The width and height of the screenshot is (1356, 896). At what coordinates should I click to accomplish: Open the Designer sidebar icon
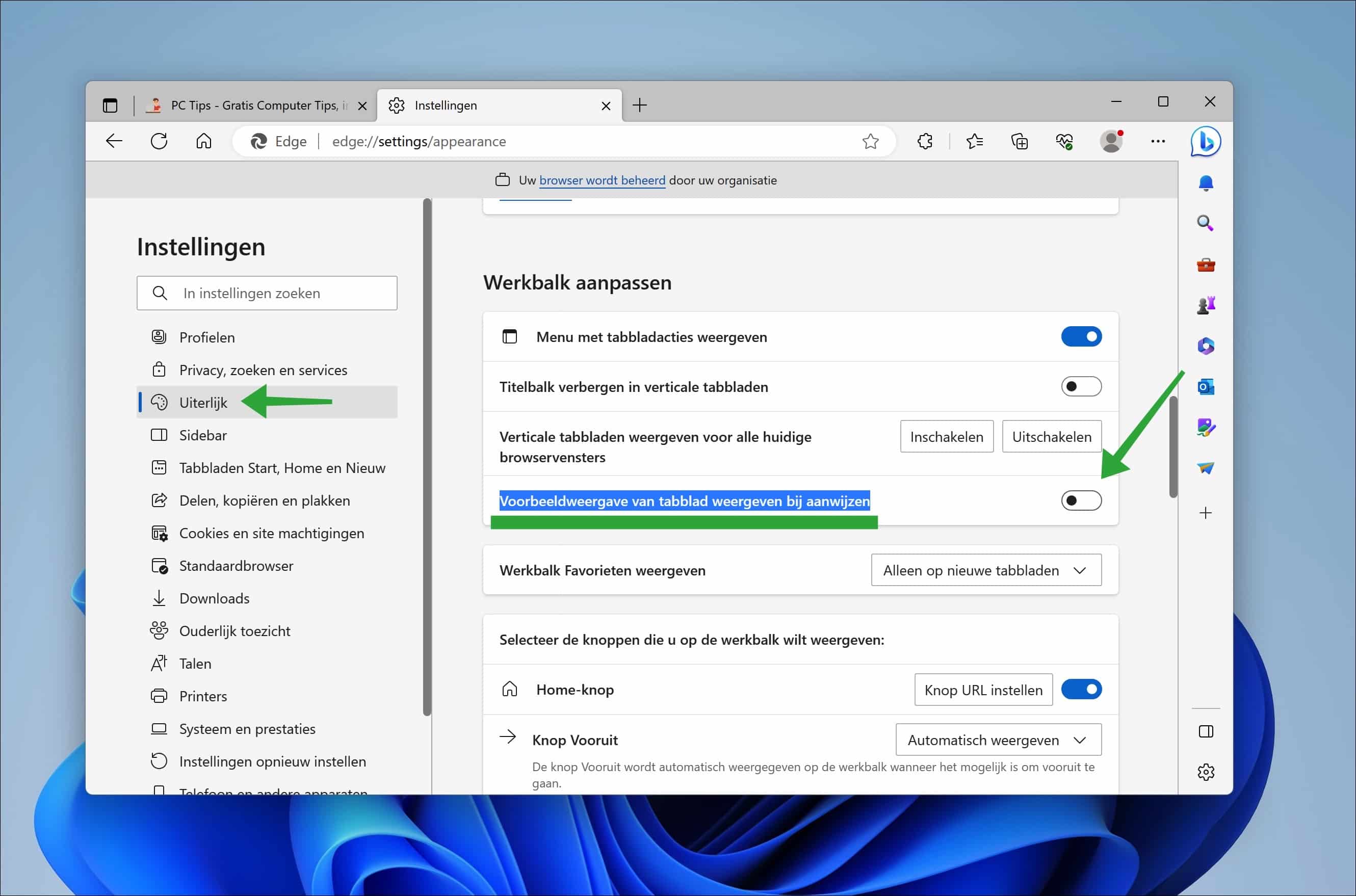pos(1206,428)
